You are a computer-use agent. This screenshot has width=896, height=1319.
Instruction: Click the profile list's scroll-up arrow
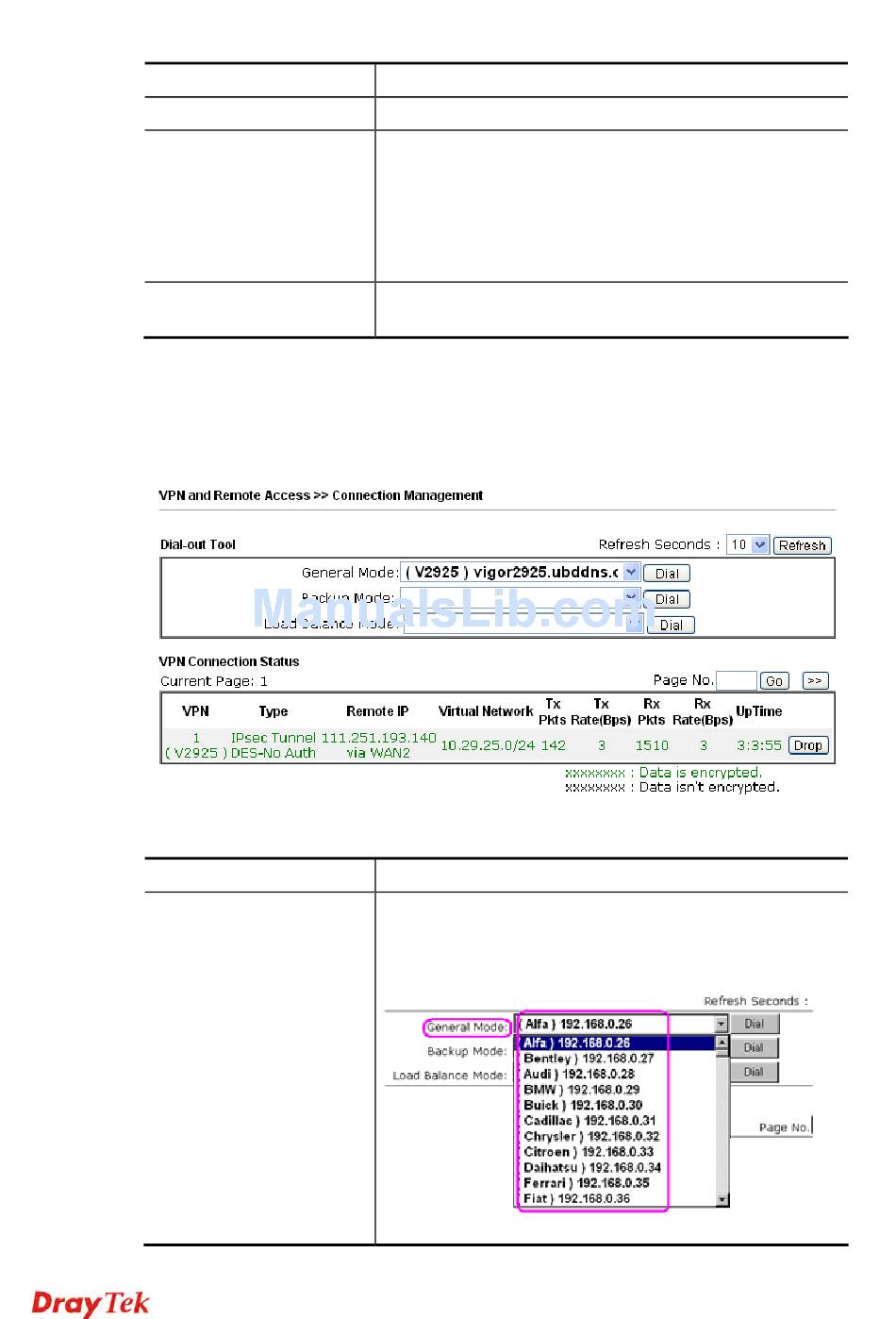[722, 1043]
